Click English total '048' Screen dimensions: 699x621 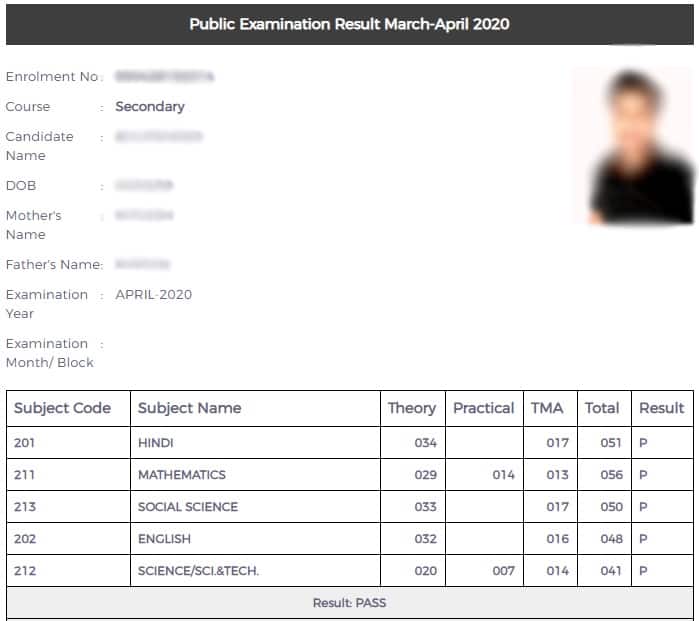point(612,539)
